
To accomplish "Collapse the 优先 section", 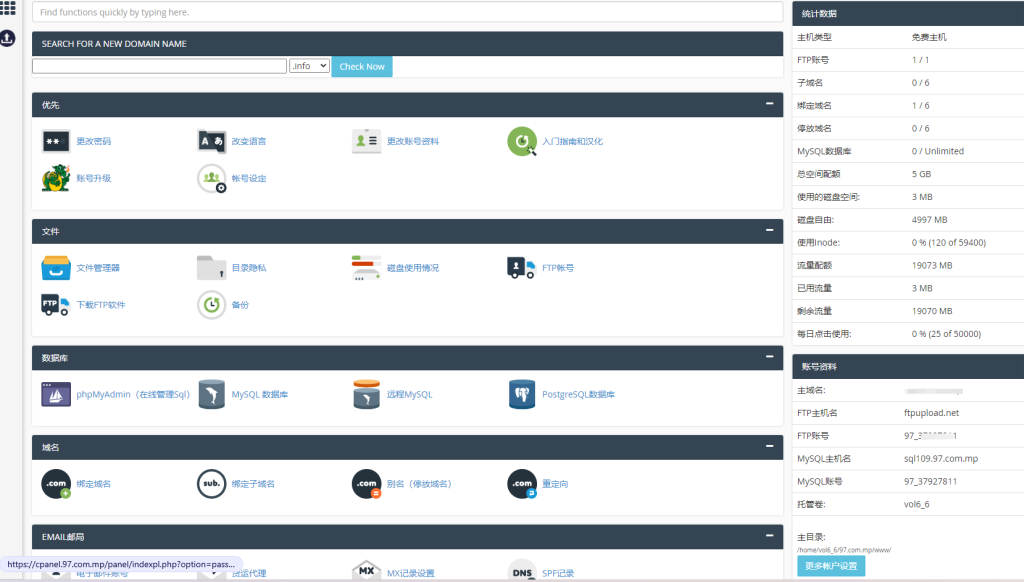I will (769, 104).
